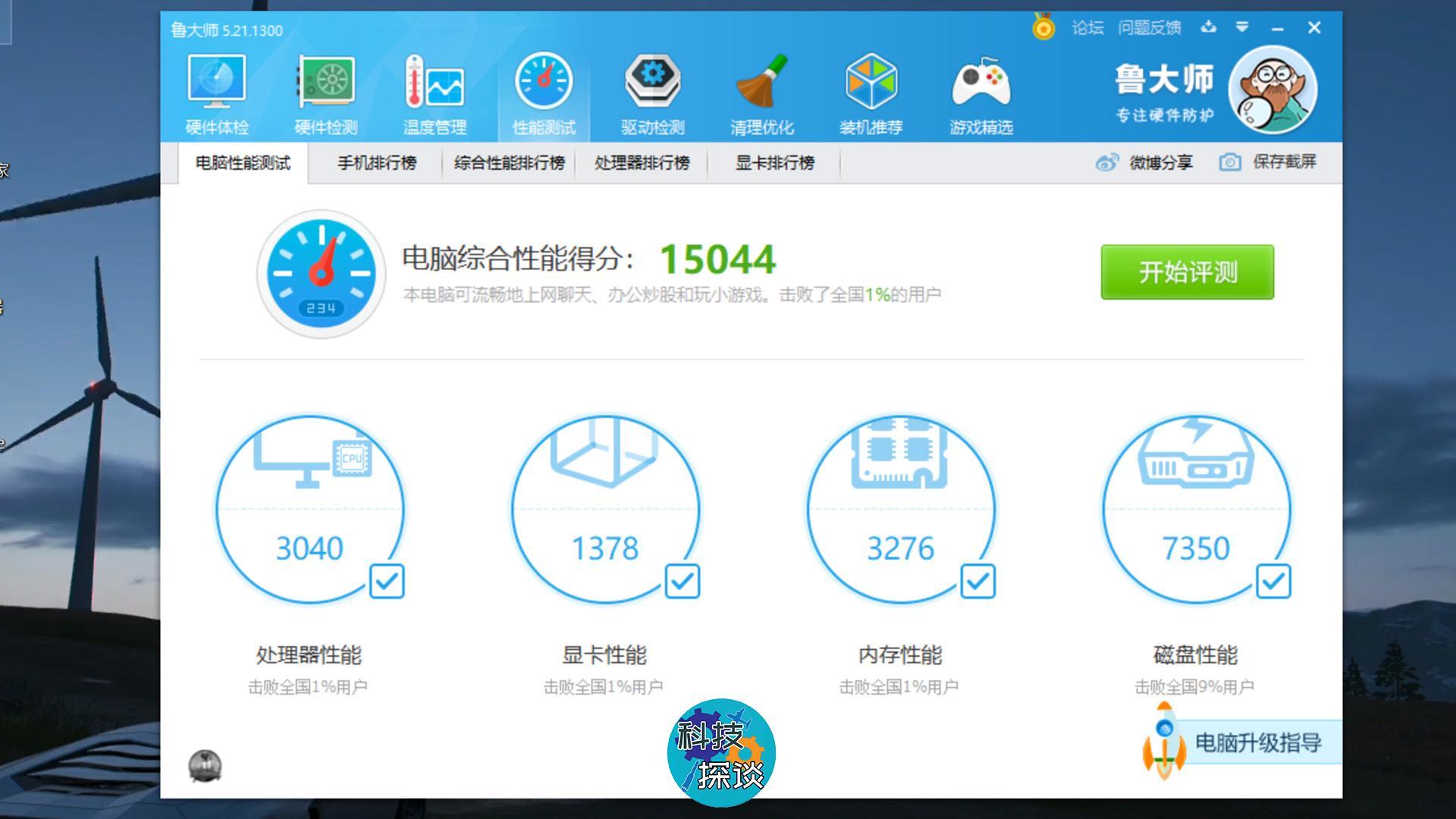Switch to 处理器排行榜 tab

point(642,163)
